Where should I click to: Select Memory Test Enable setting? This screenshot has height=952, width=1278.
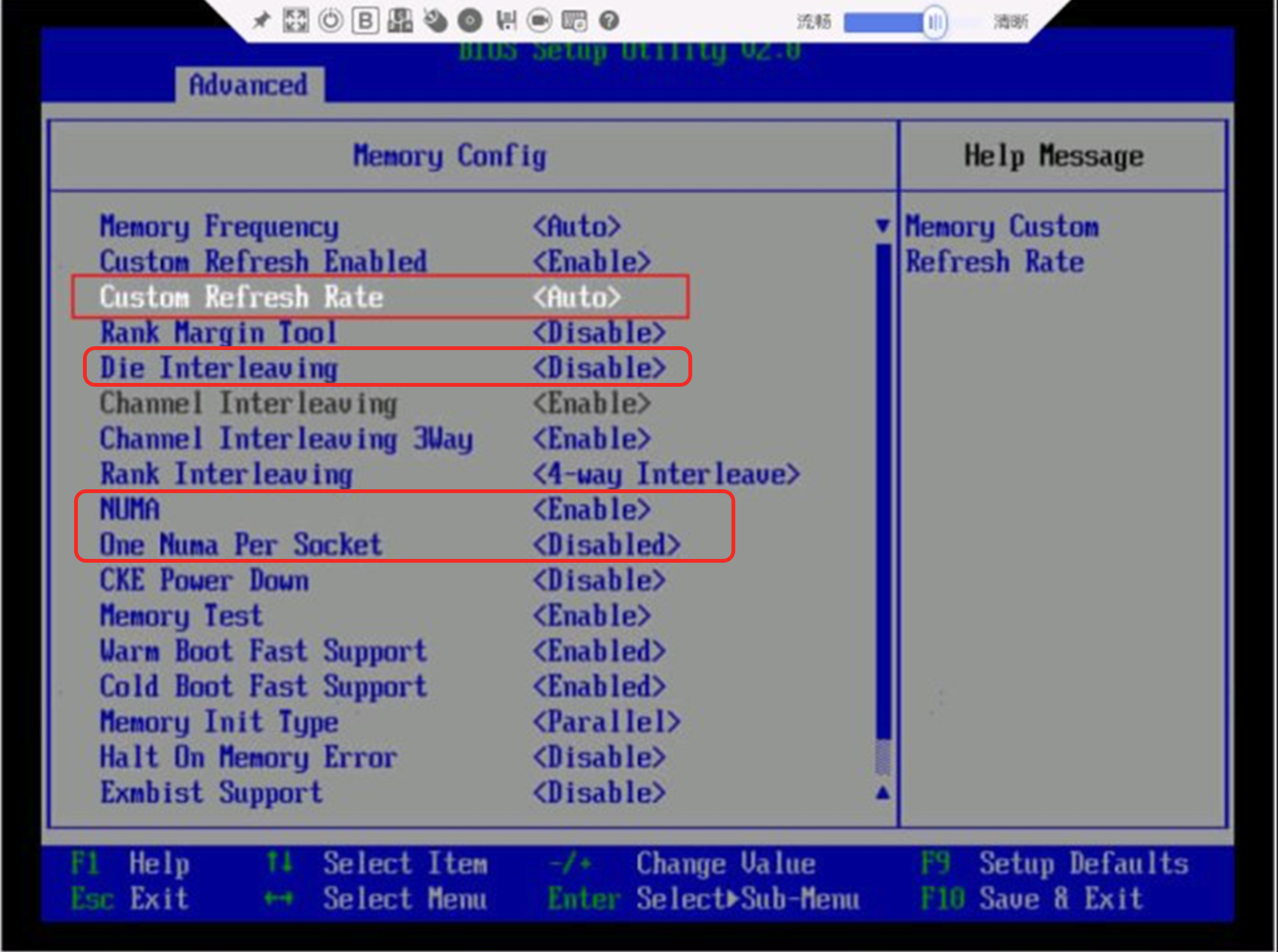pyautogui.click(x=592, y=615)
